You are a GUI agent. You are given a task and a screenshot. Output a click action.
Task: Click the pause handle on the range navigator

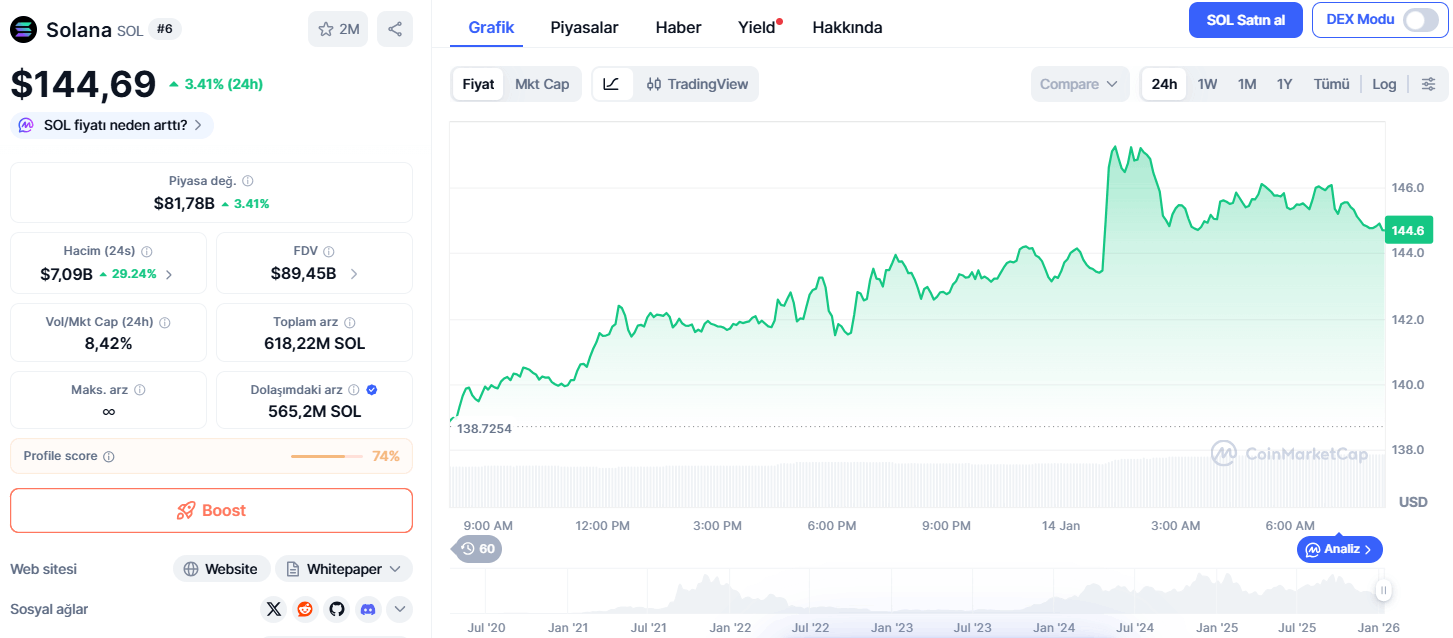[x=1384, y=590]
